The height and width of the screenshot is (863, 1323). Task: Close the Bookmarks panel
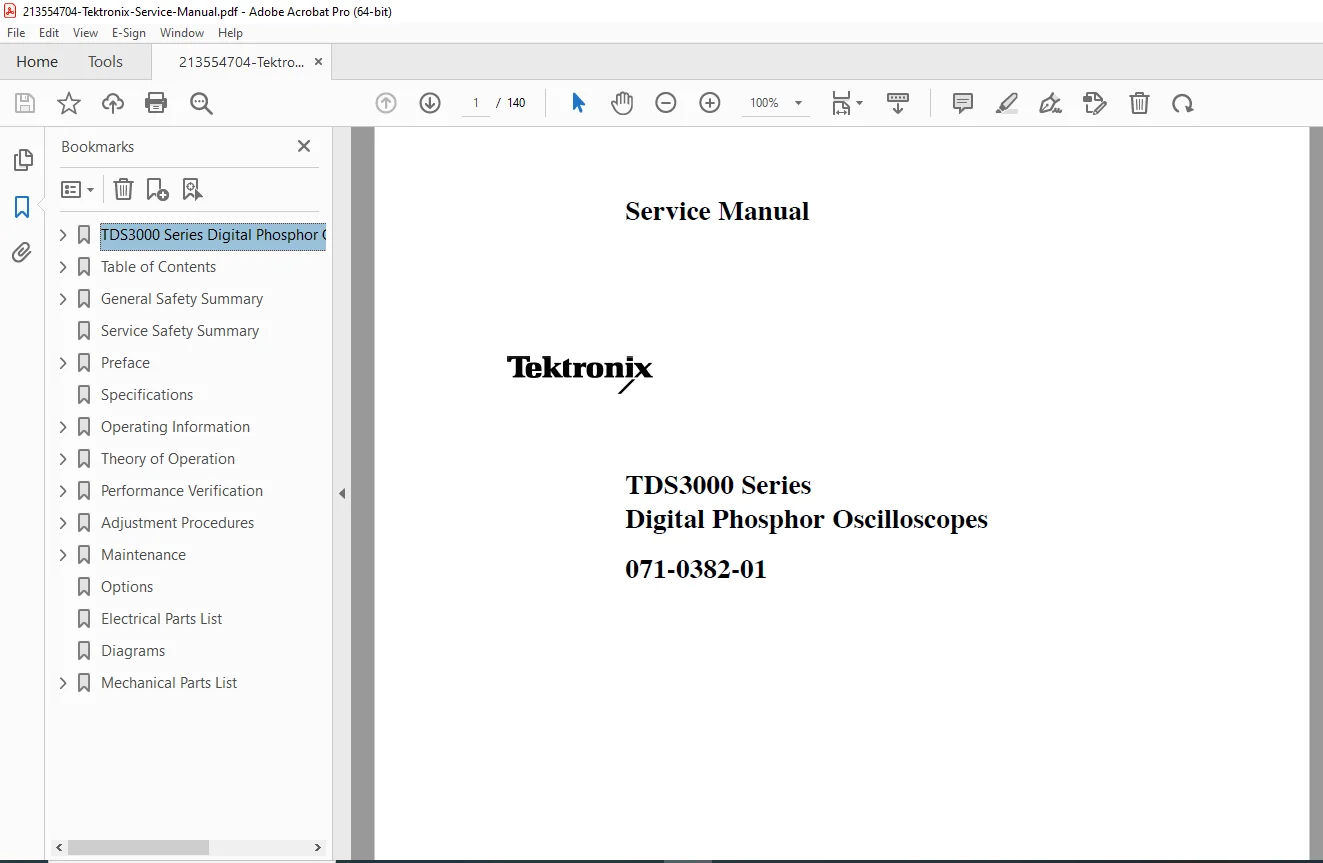[304, 146]
